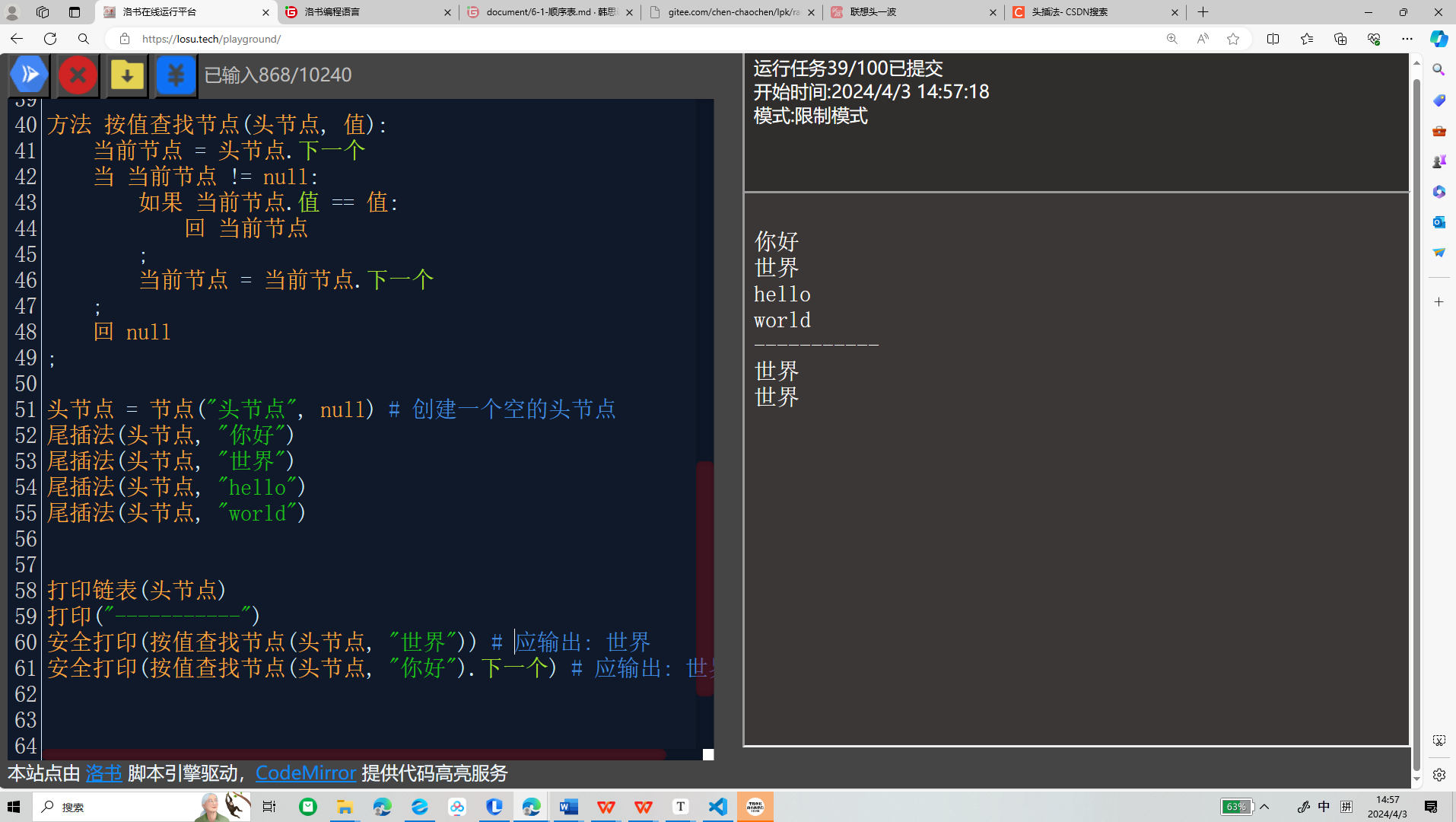This screenshot has height=822, width=1456.
Task: Click the 模式:限制模式 status text
Action: pyautogui.click(x=810, y=116)
